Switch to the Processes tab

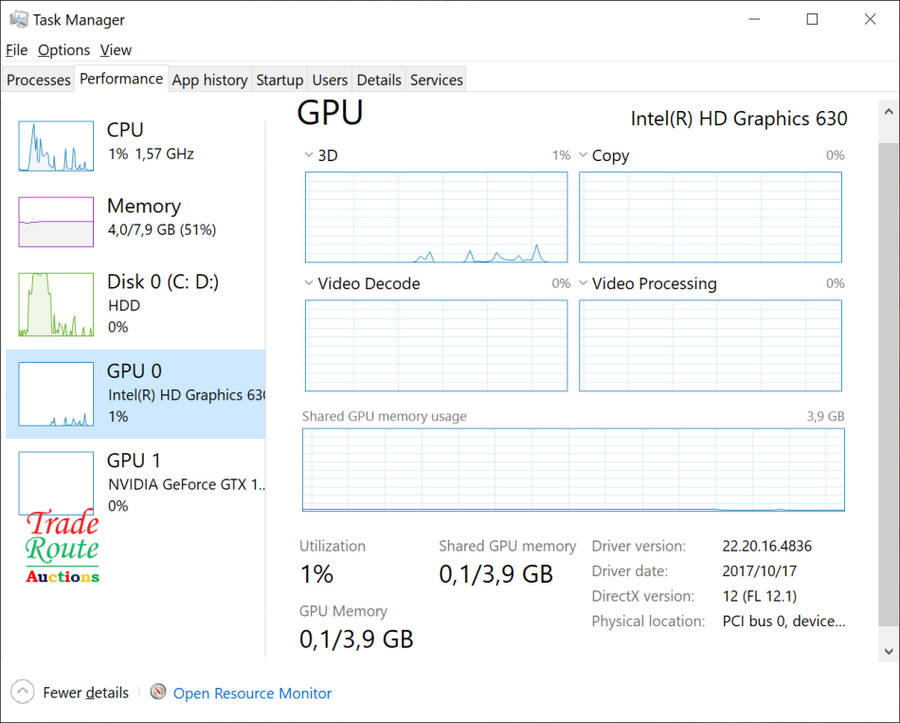tap(38, 80)
